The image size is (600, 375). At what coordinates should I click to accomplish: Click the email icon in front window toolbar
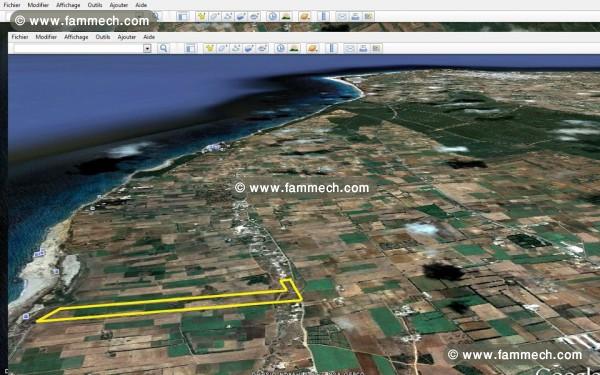[x=349, y=48]
